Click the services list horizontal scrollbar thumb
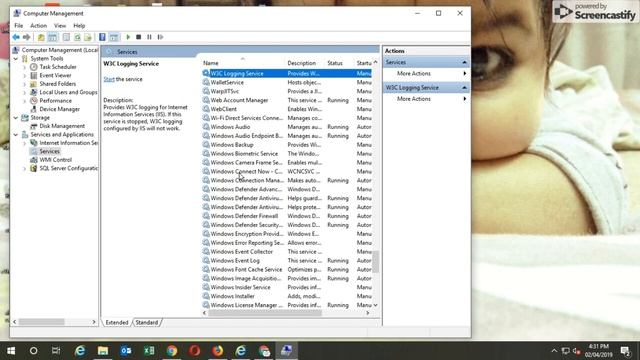The width and height of the screenshot is (640, 360). [265, 313]
